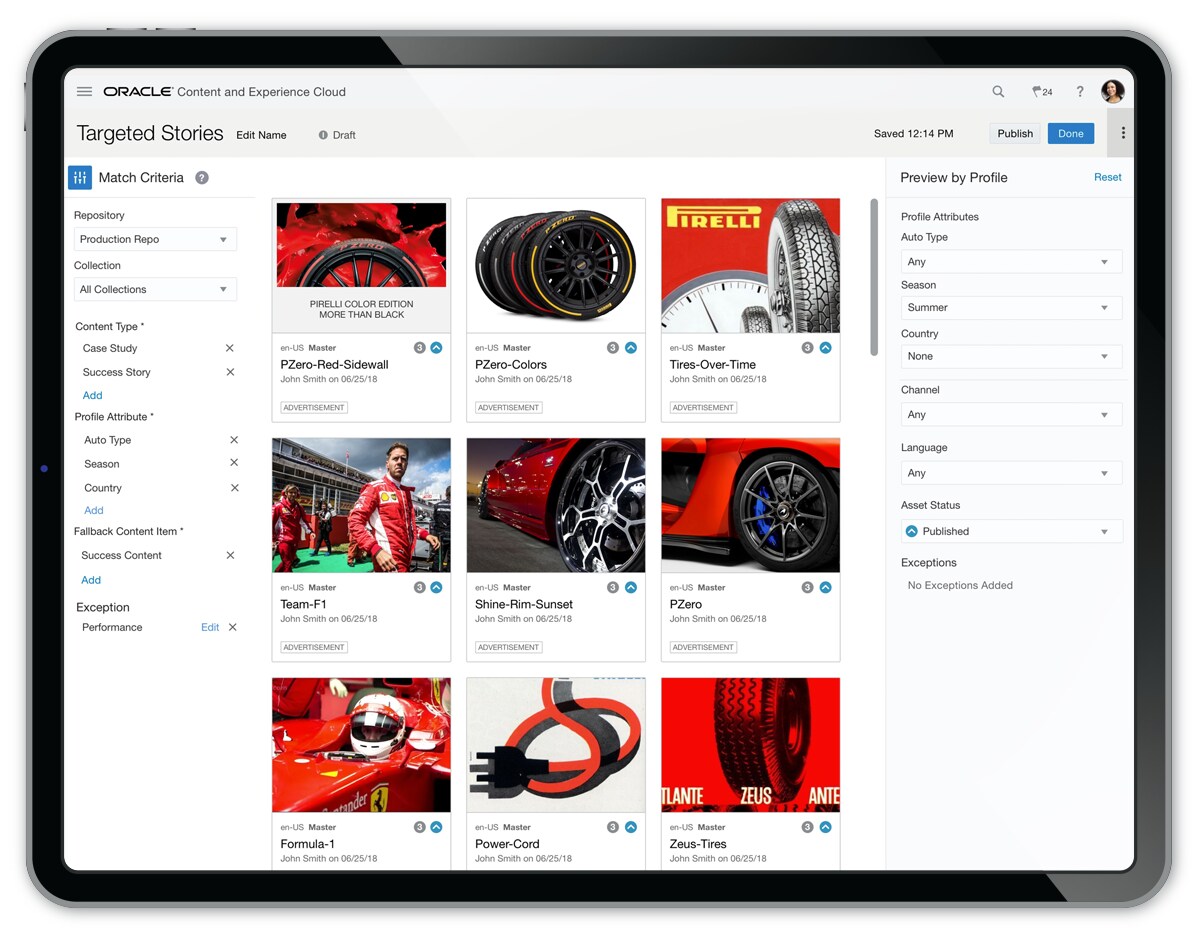The image size is (1200, 936).
Task: Click published status icon on Zeus-Tires card
Action: point(825,827)
